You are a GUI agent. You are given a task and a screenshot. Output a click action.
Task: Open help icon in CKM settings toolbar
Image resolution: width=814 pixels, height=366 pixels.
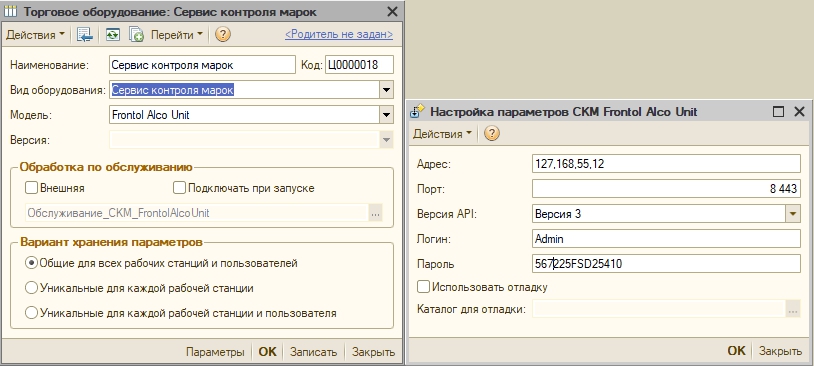pyautogui.click(x=492, y=133)
